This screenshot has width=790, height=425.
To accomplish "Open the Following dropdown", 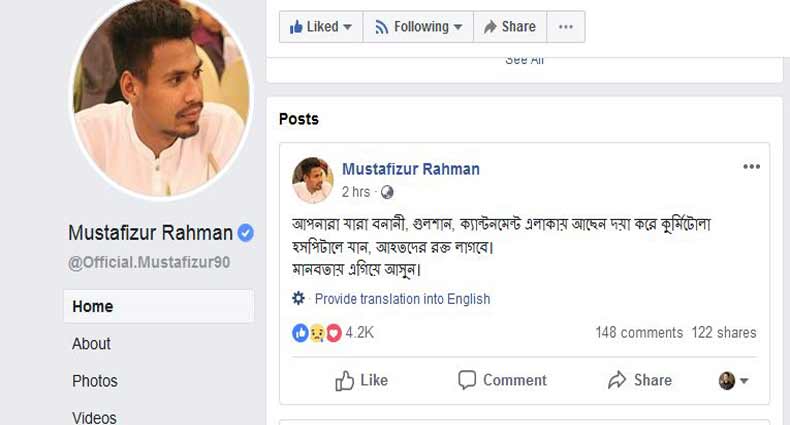I will [x=417, y=27].
